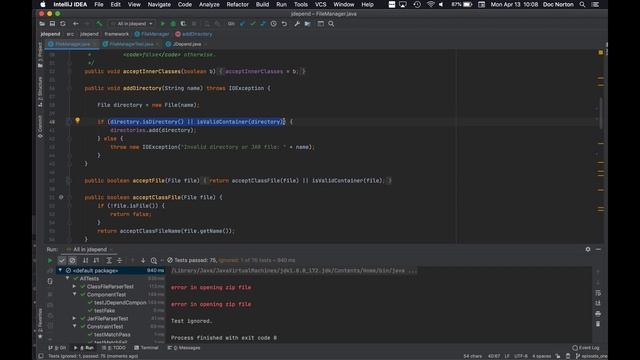Screen dimensions: 640x360
Task: Click Search Everywhere magnifier in toolbar
Action: pos(331,24)
